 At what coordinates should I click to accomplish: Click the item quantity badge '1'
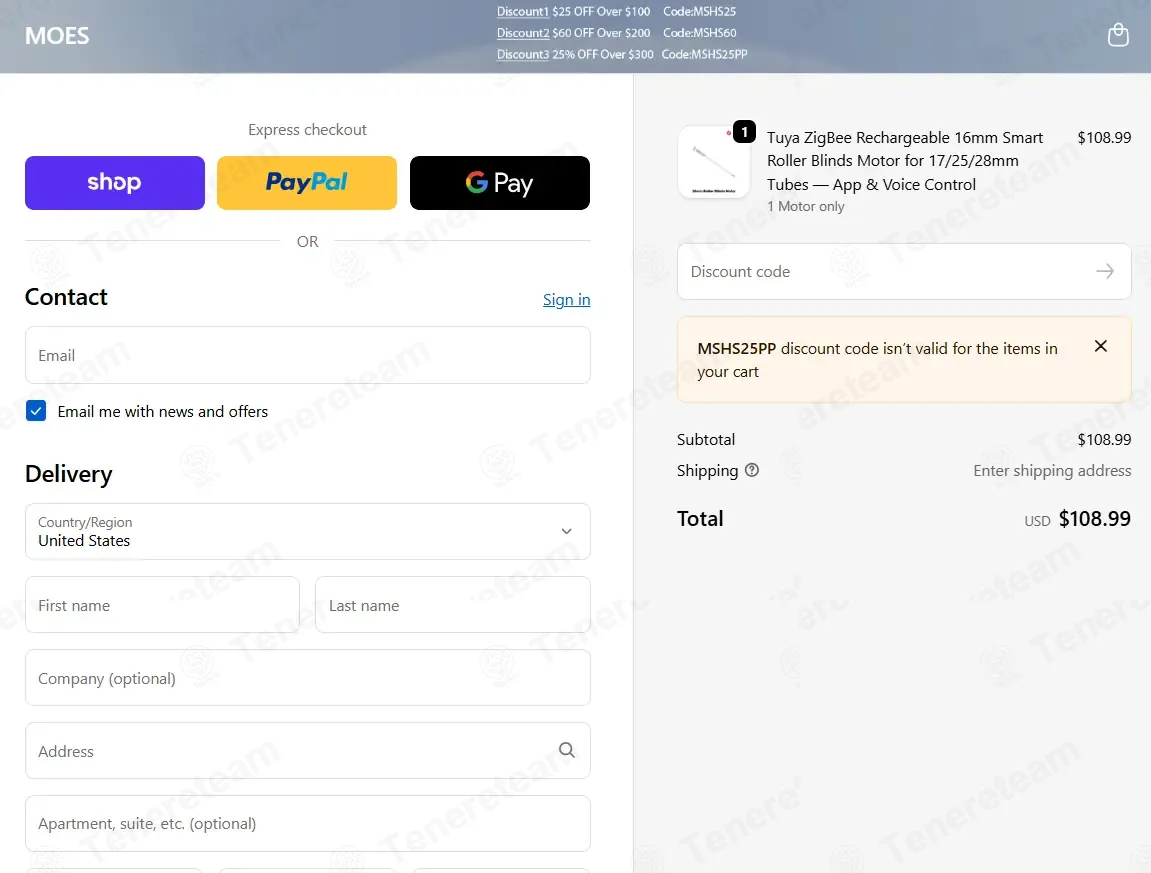click(x=744, y=131)
